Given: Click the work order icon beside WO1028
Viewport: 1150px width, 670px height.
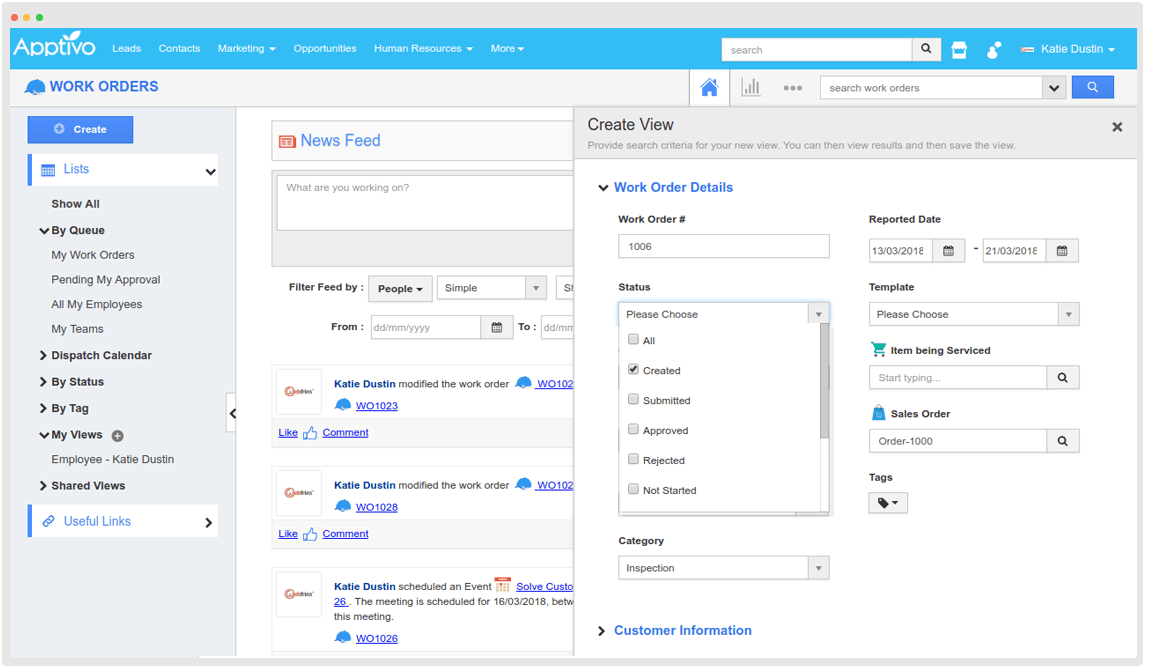Looking at the screenshot, I should click(344, 507).
